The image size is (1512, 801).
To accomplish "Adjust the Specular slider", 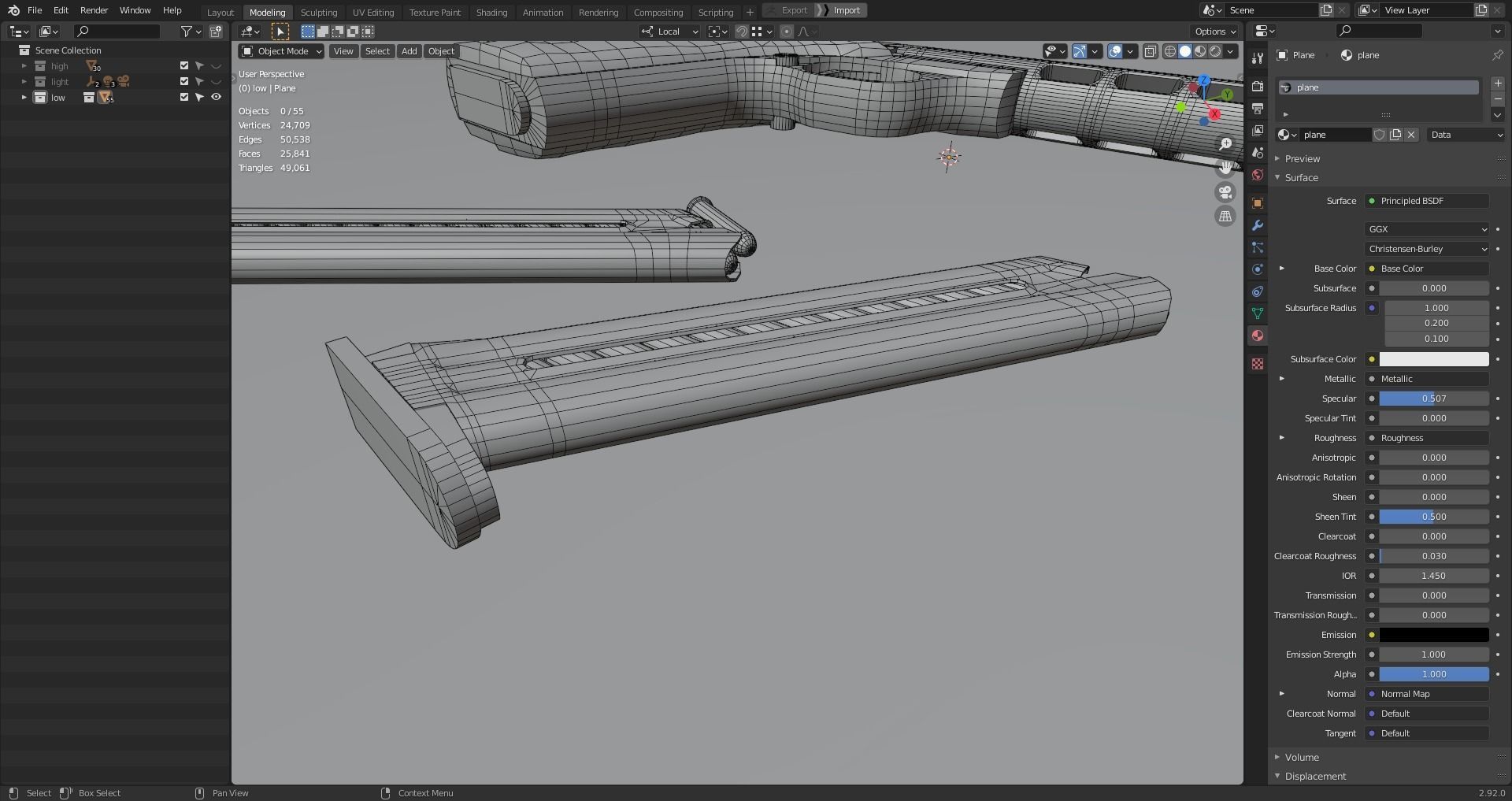I will tap(1434, 399).
